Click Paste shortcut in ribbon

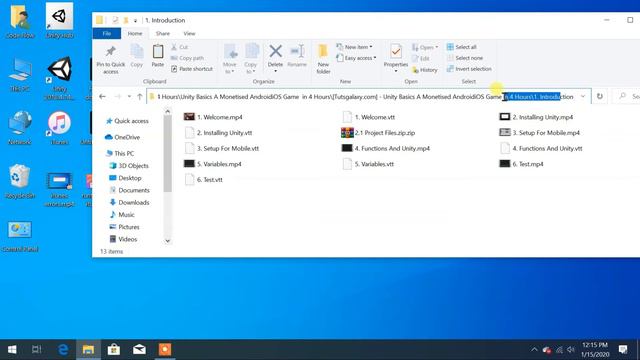[192, 69]
